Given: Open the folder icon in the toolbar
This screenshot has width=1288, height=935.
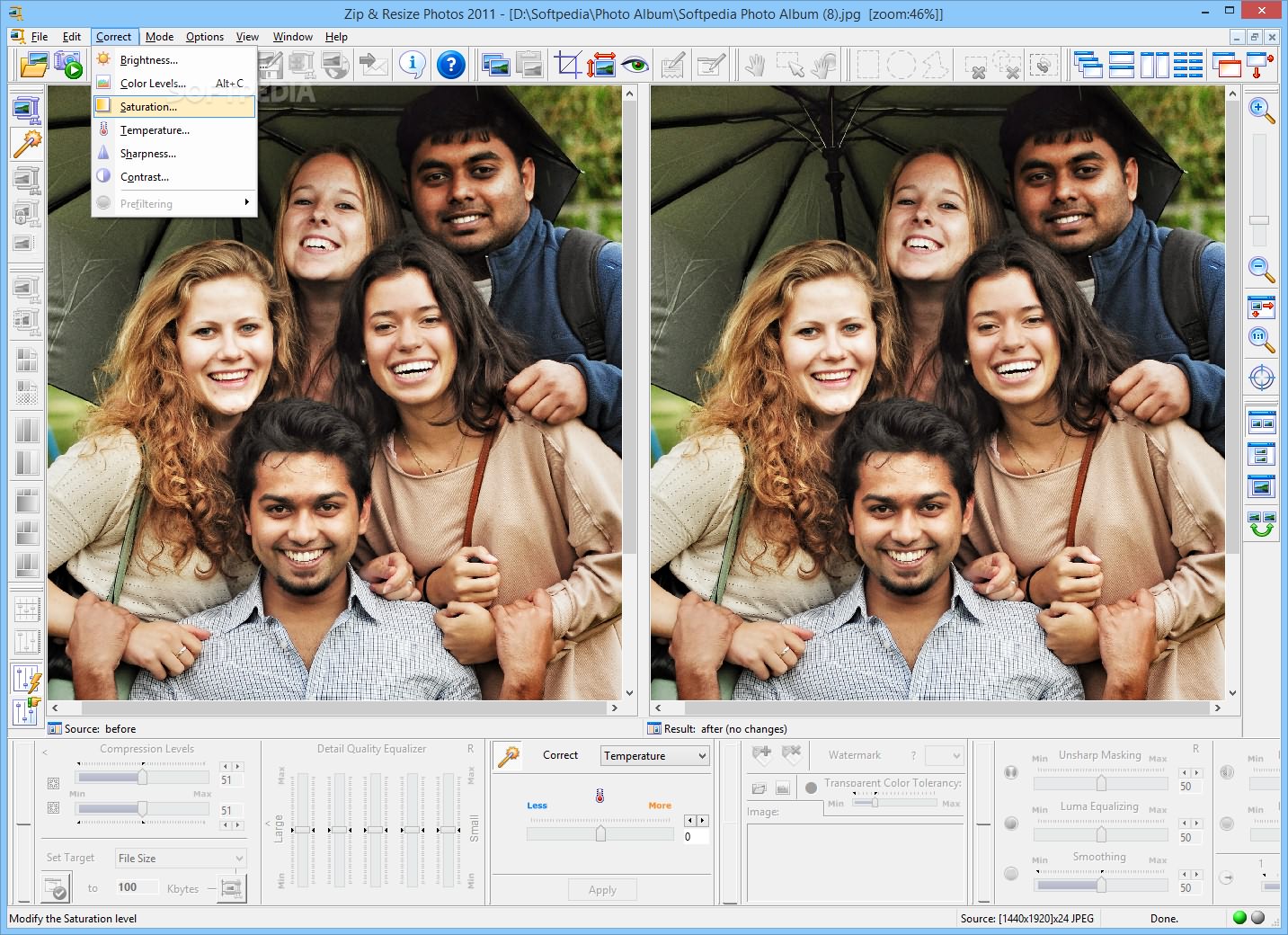Looking at the screenshot, I should coord(33,65).
